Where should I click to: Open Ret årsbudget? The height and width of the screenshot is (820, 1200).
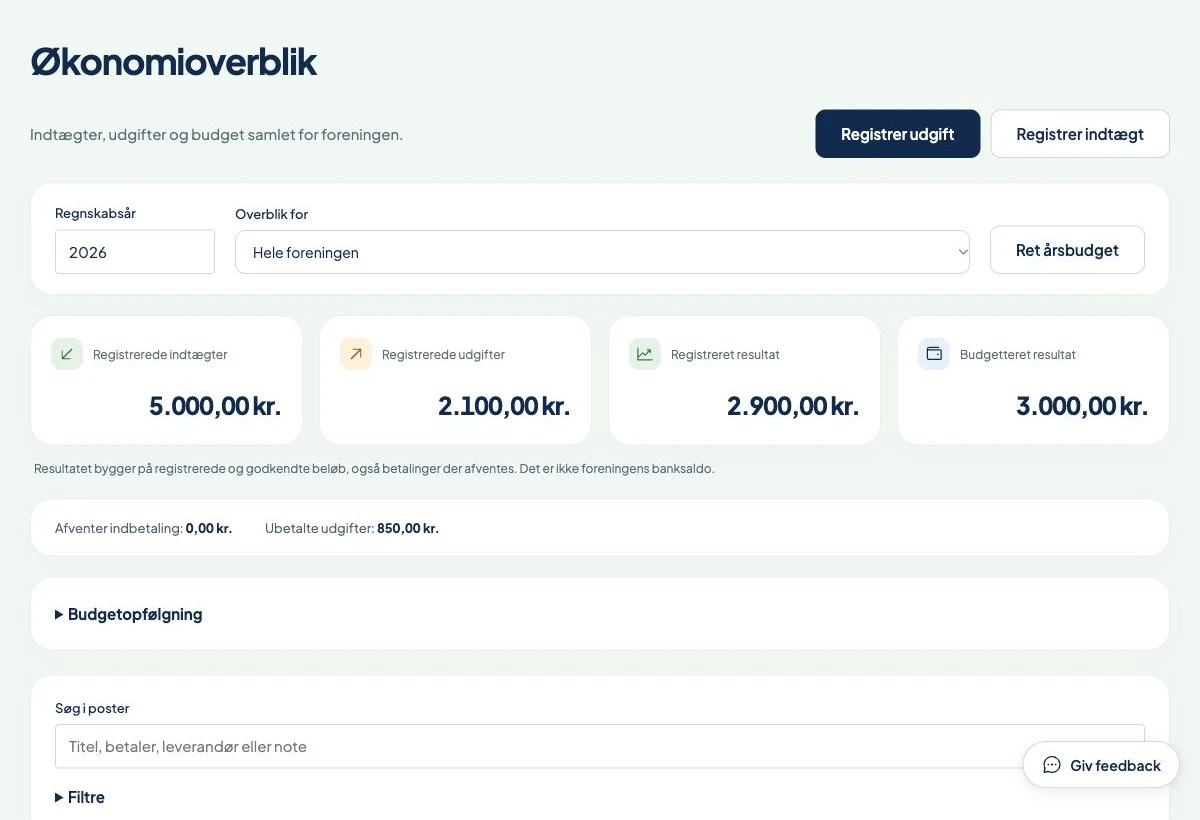point(1067,250)
